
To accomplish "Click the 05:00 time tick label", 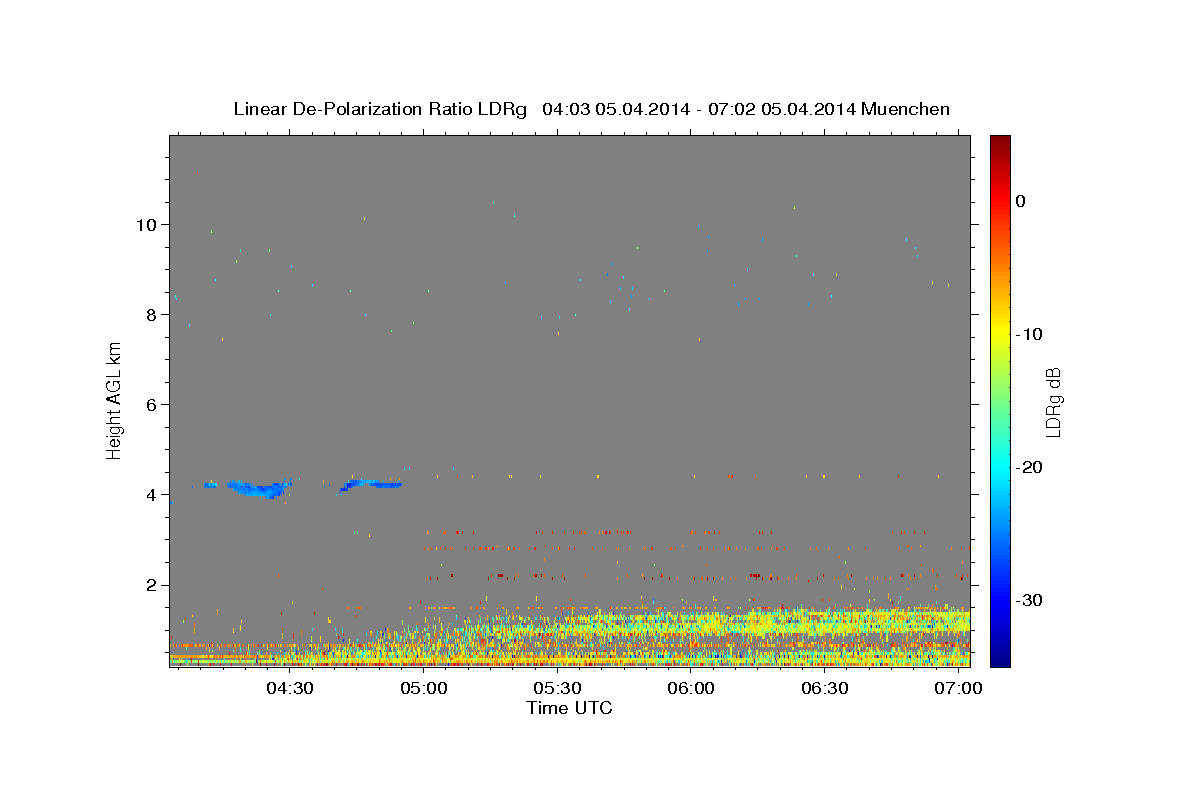I will click(x=425, y=688).
